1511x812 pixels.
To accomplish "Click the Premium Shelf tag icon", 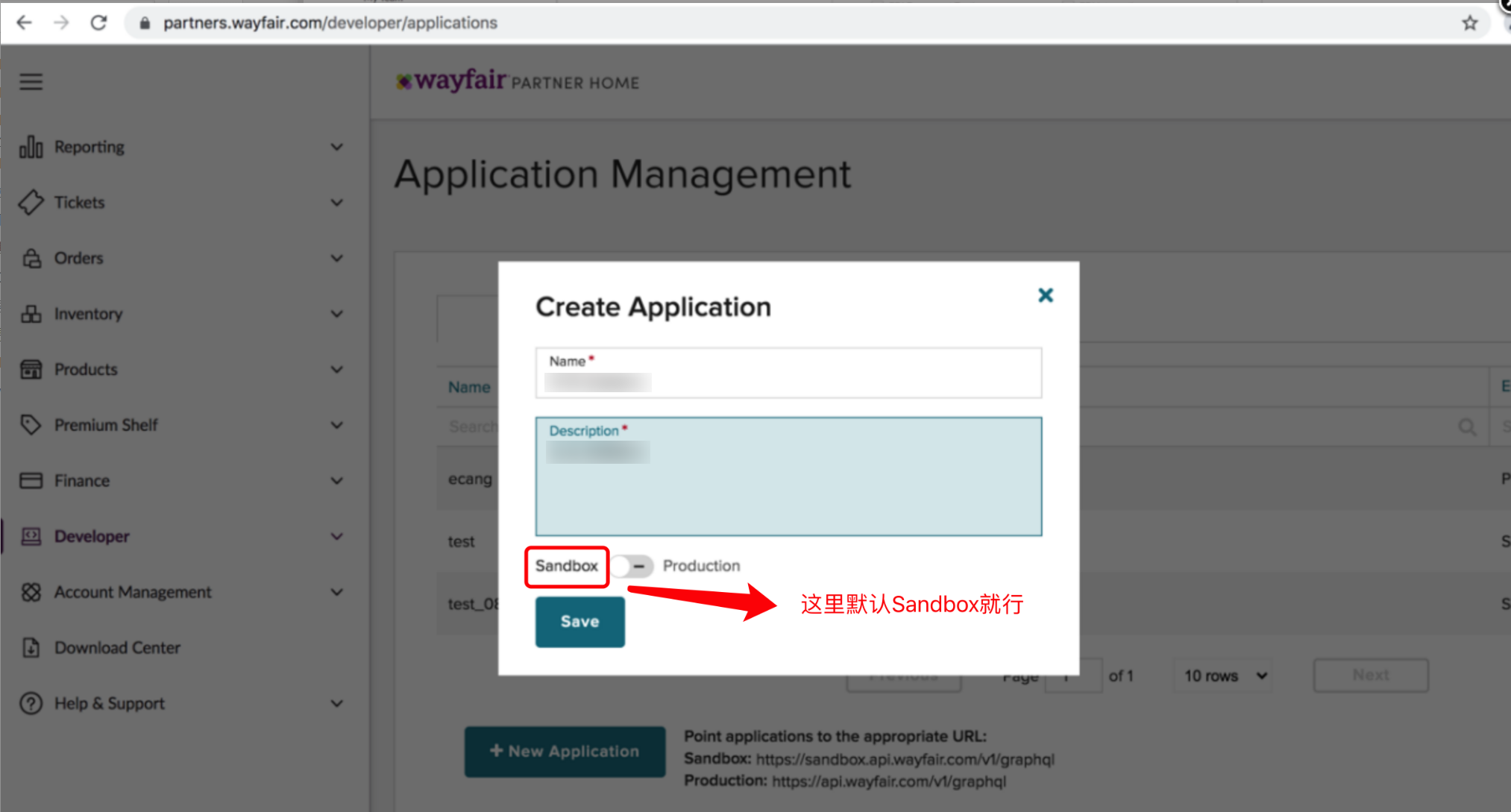I will point(31,425).
